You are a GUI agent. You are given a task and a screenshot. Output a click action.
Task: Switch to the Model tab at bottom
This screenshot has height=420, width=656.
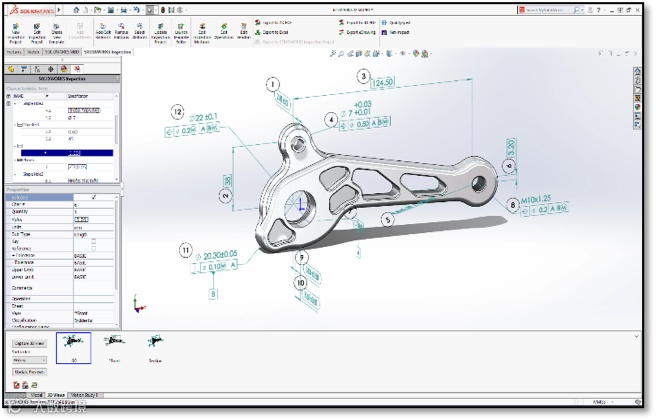pyautogui.click(x=36, y=395)
